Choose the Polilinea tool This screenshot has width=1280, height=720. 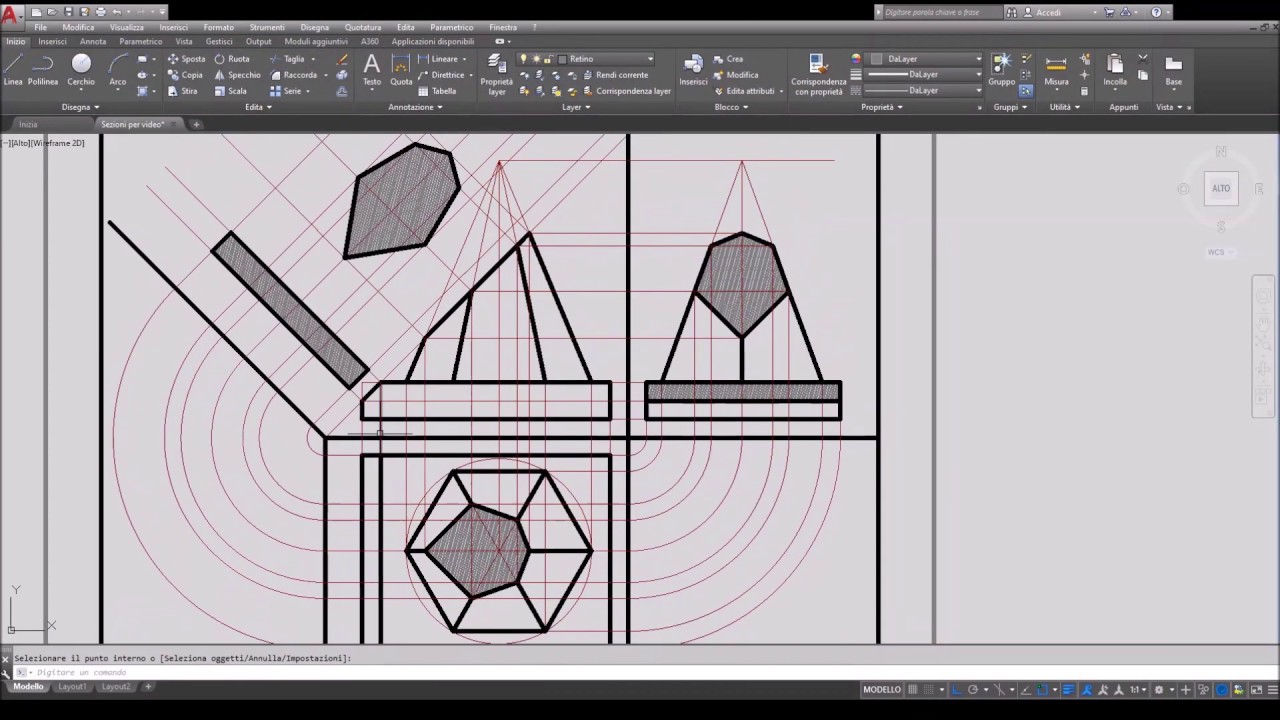pos(43,70)
